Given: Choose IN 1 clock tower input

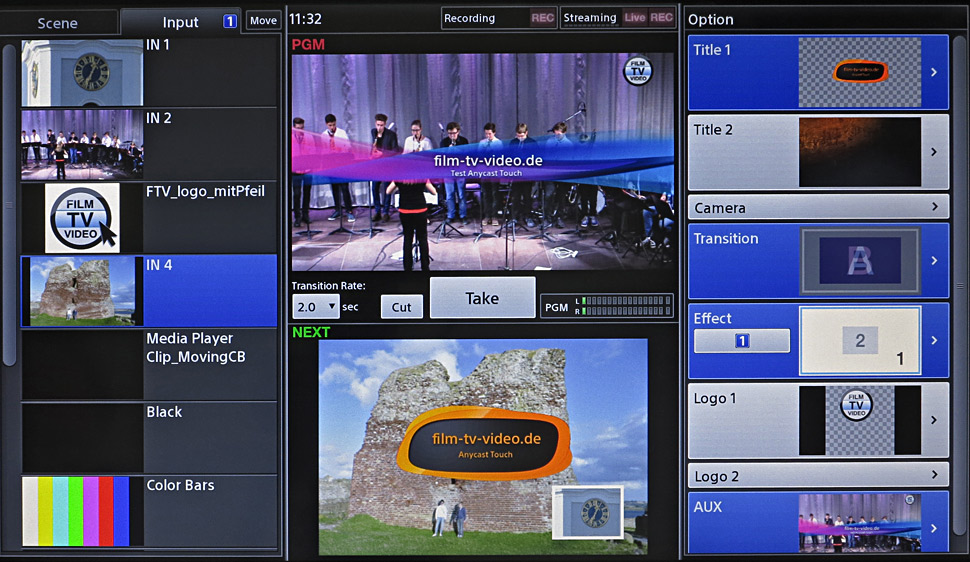Looking at the screenshot, I should point(82,73).
